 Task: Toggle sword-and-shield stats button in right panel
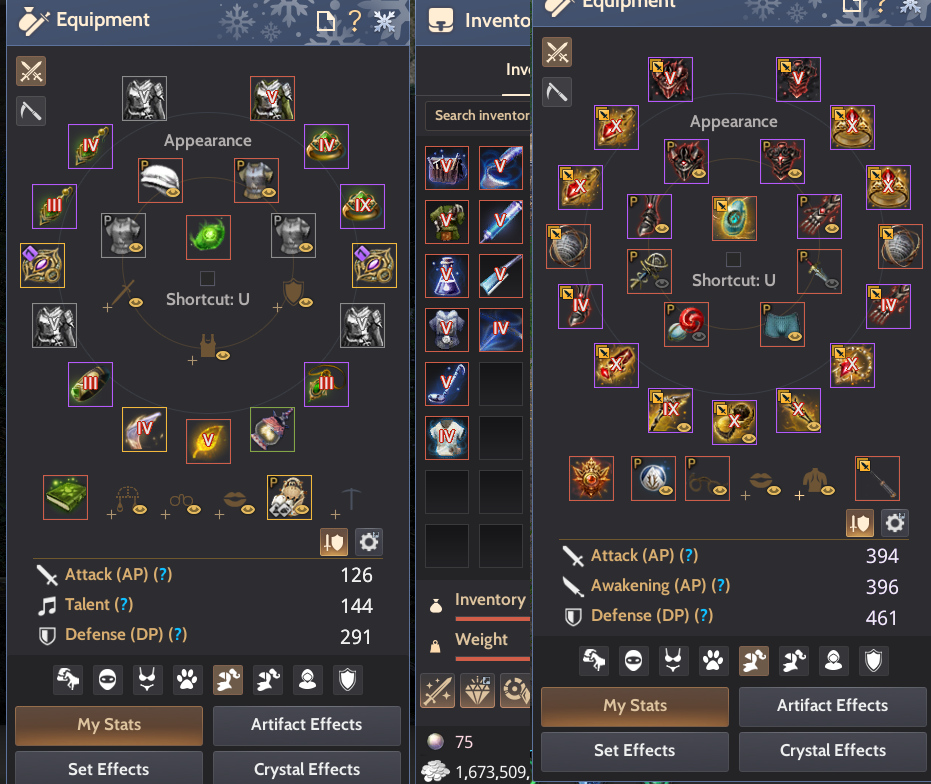[x=859, y=523]
